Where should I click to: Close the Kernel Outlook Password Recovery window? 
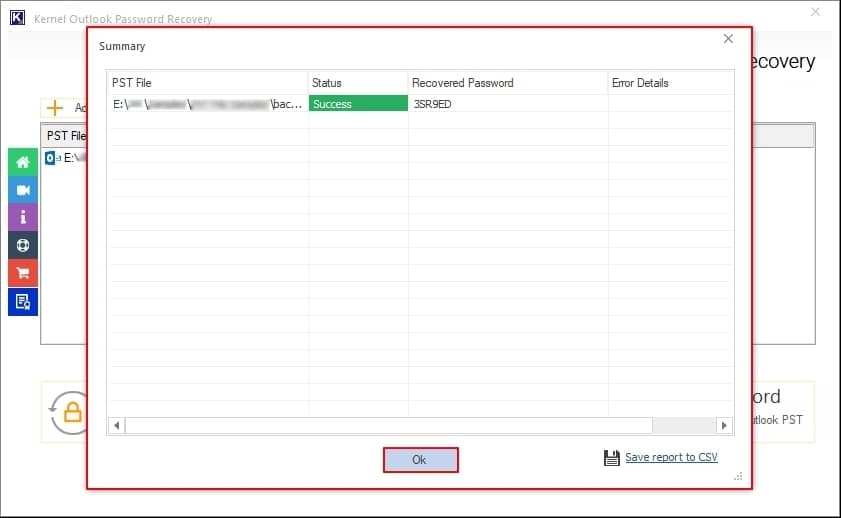[x=815, y=11]
